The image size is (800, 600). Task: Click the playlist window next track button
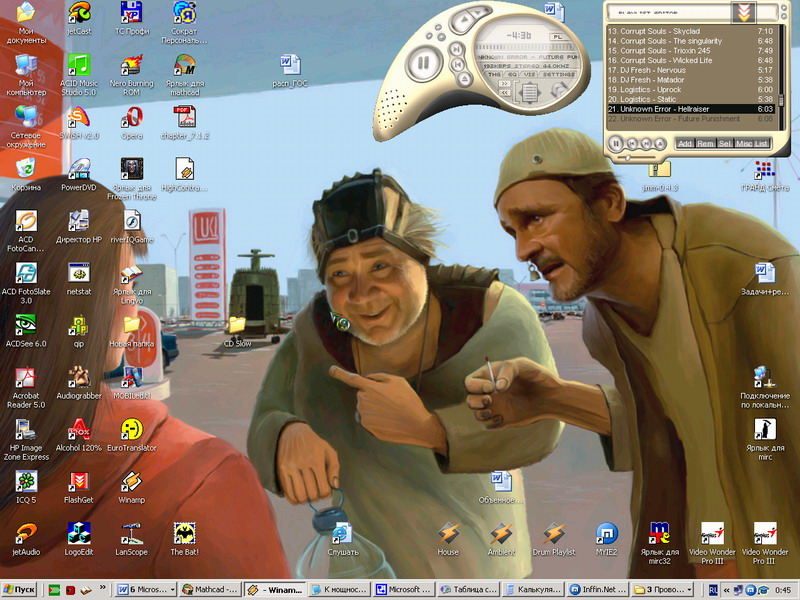(x=646, y=144)
